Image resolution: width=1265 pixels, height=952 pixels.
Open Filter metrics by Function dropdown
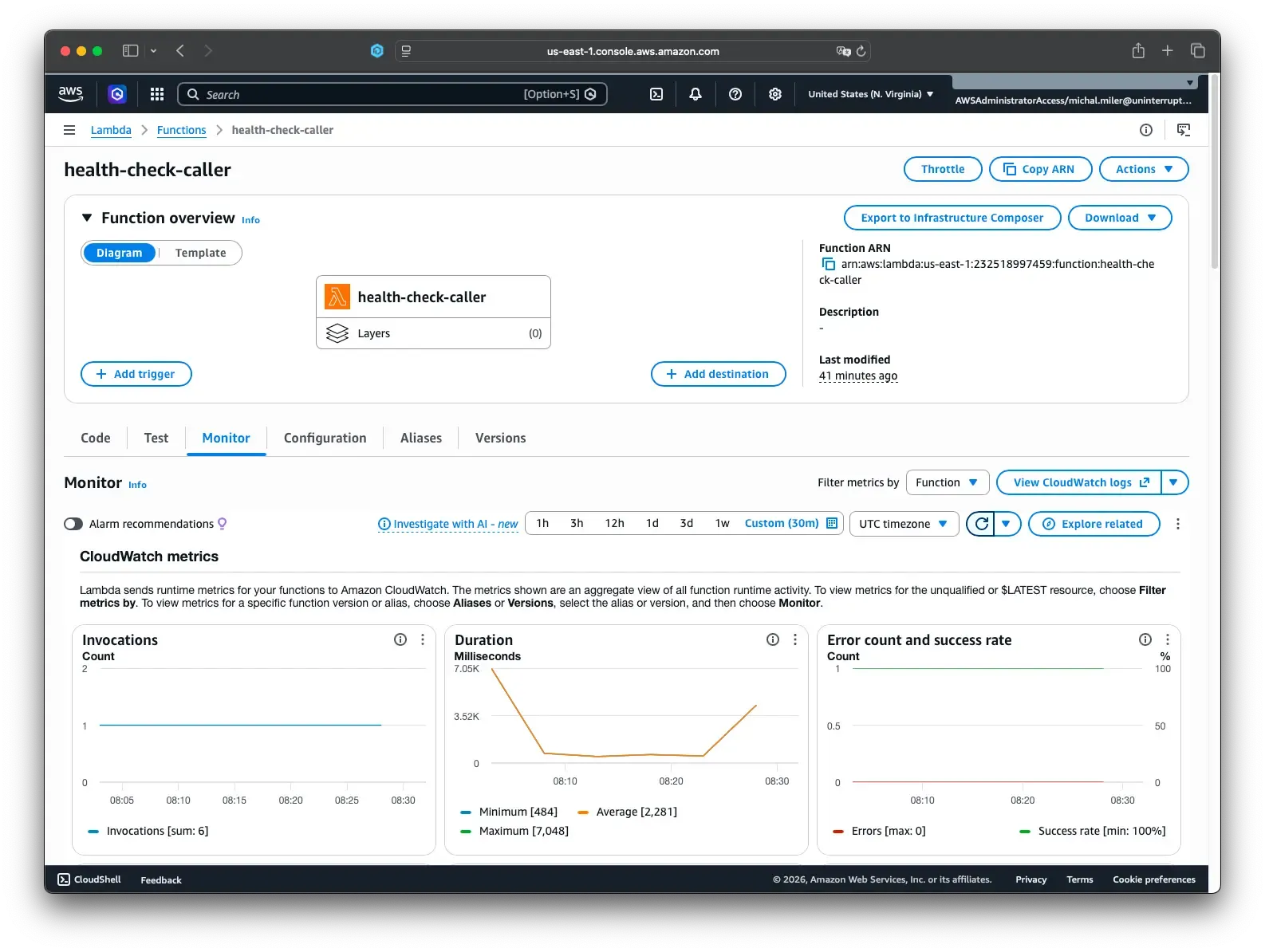[948, 482]
